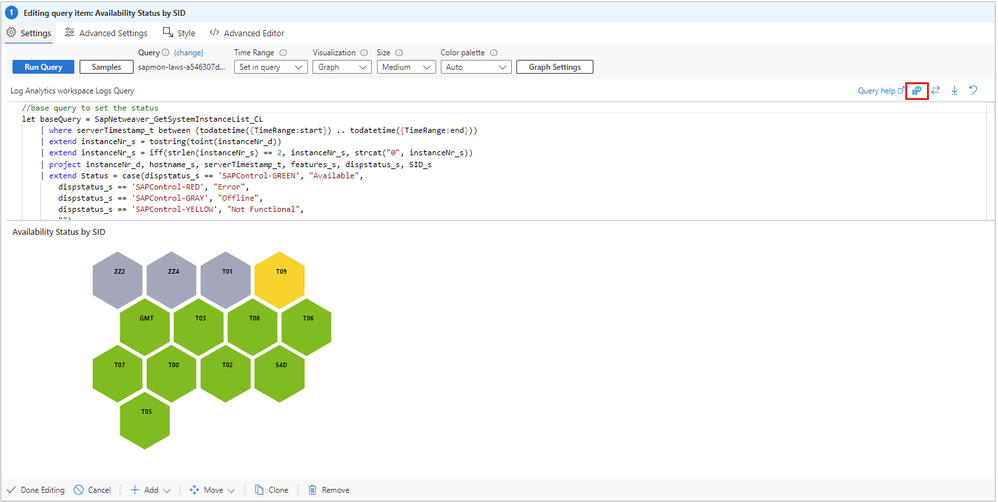This screenshot has height=502, width=998.
Task: Click the line starting 'let baseQuery ='
Action: click(143, 119)
